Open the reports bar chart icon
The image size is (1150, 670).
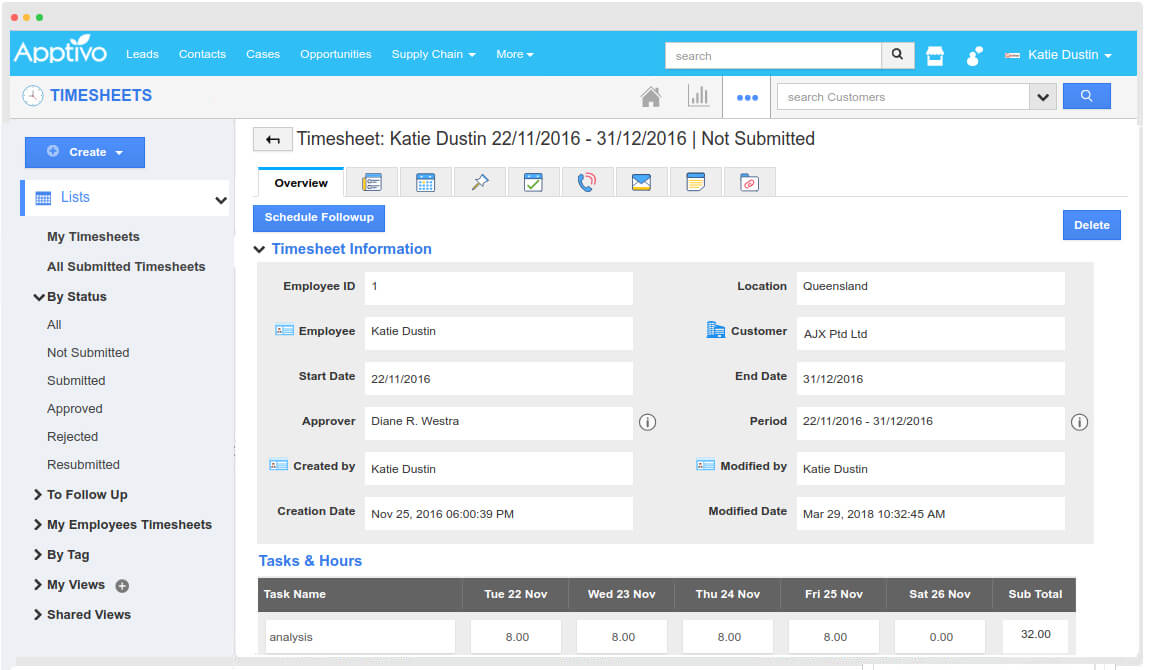pyautogui.click(x=698, y=97)
